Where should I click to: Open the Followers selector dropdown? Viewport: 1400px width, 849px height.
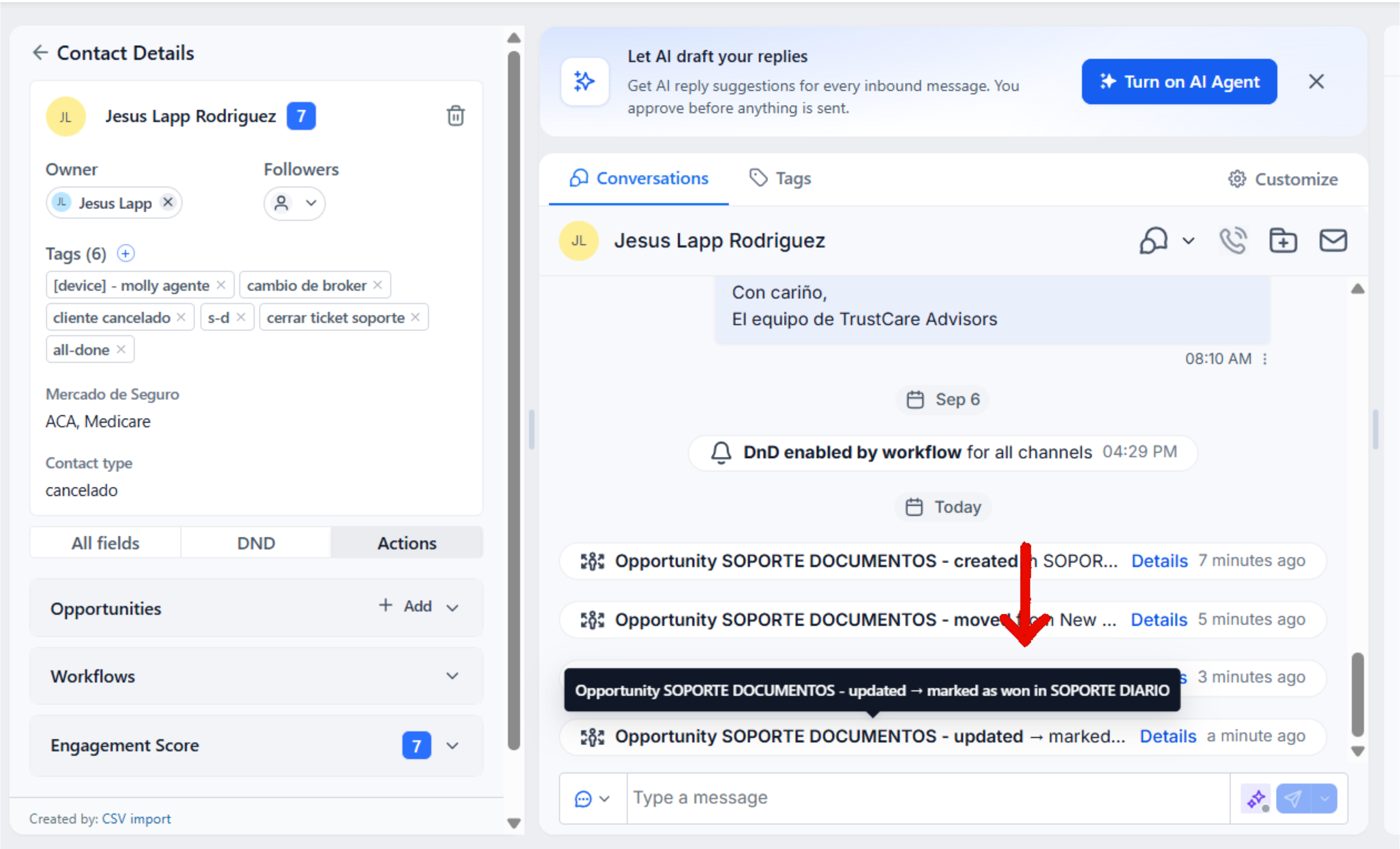click(x=294, y=203)
